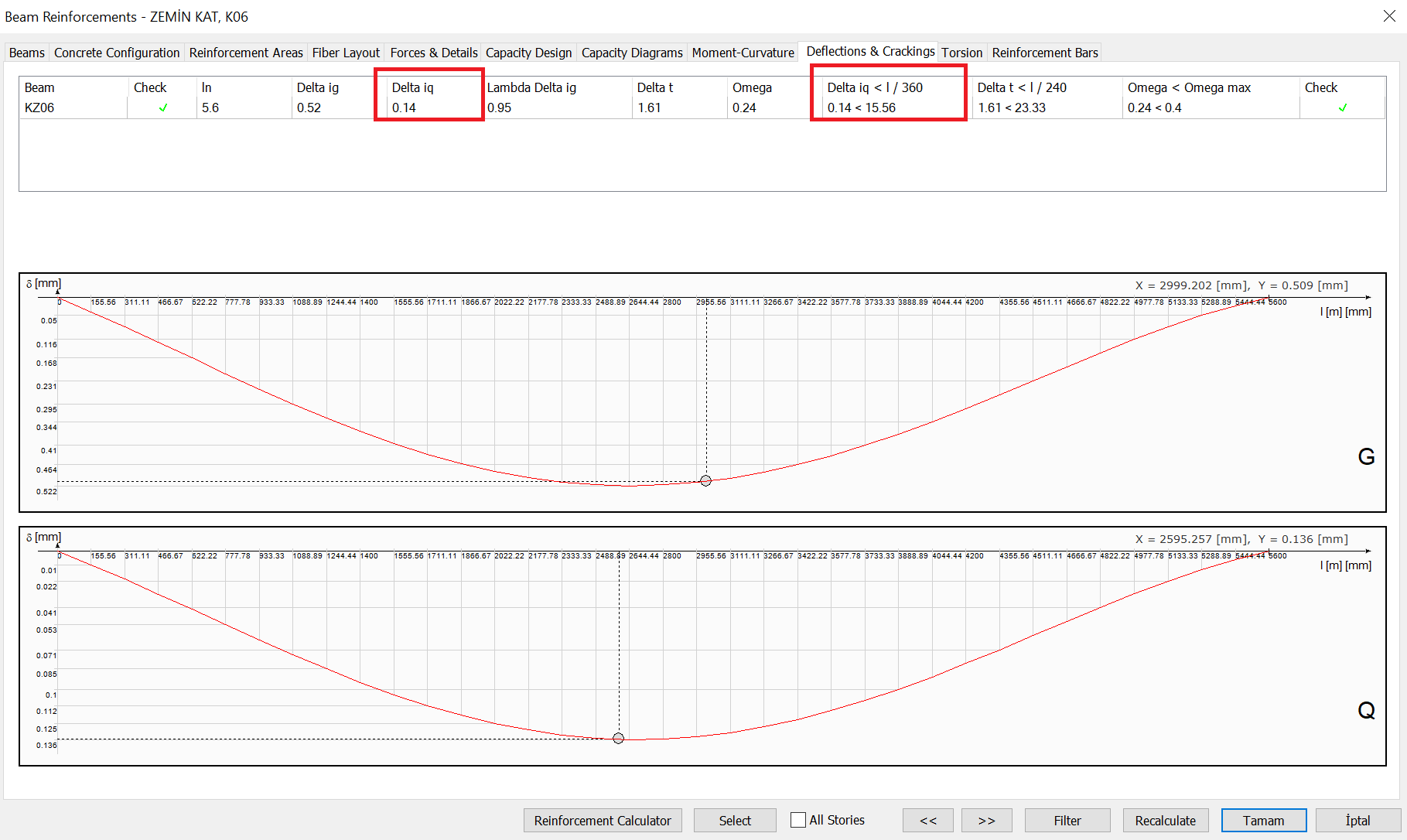
Task: Switch to the Fiber Layout tab
Action: (346, 52)
